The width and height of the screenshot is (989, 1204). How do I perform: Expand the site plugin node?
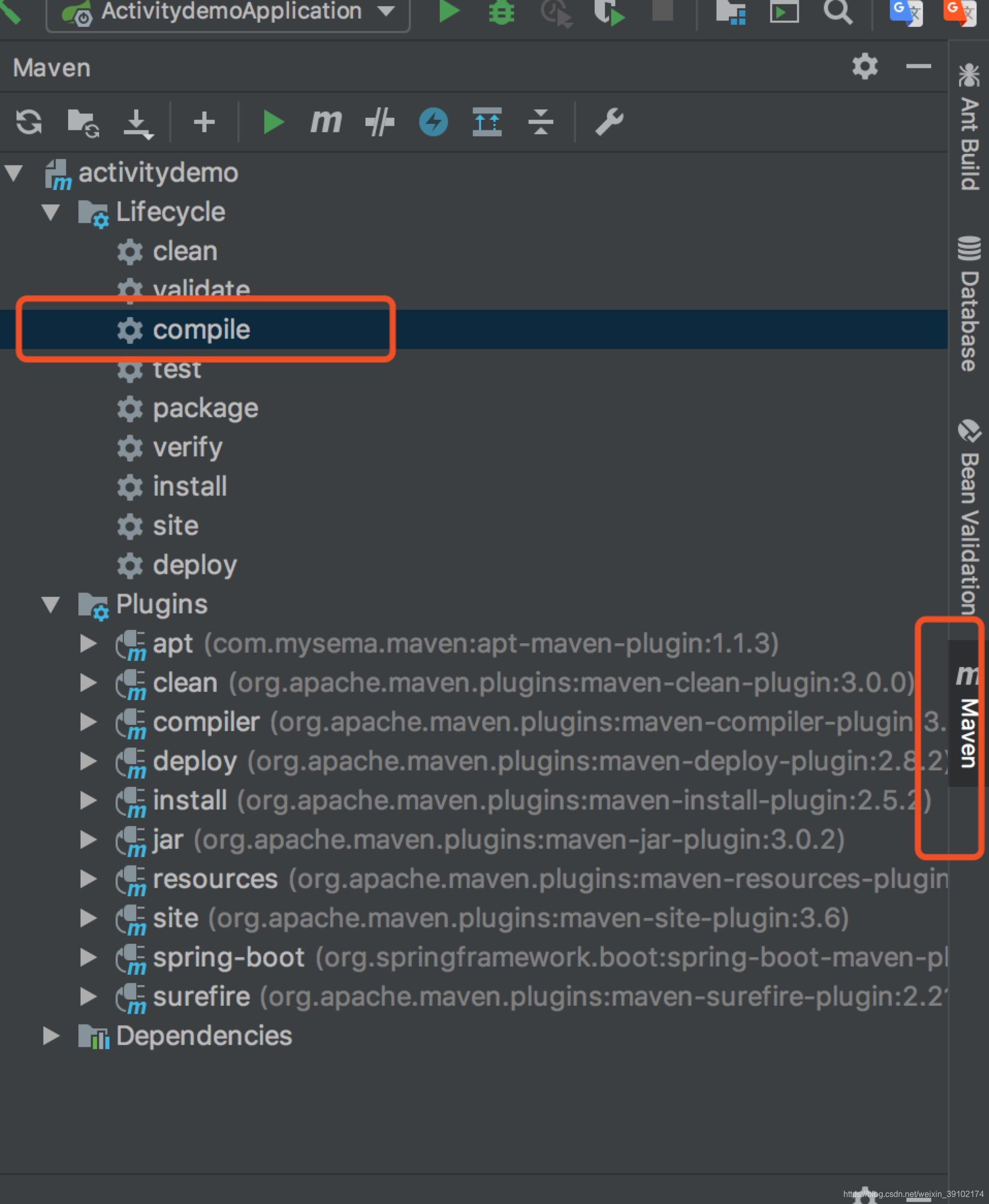coord(88,918)
